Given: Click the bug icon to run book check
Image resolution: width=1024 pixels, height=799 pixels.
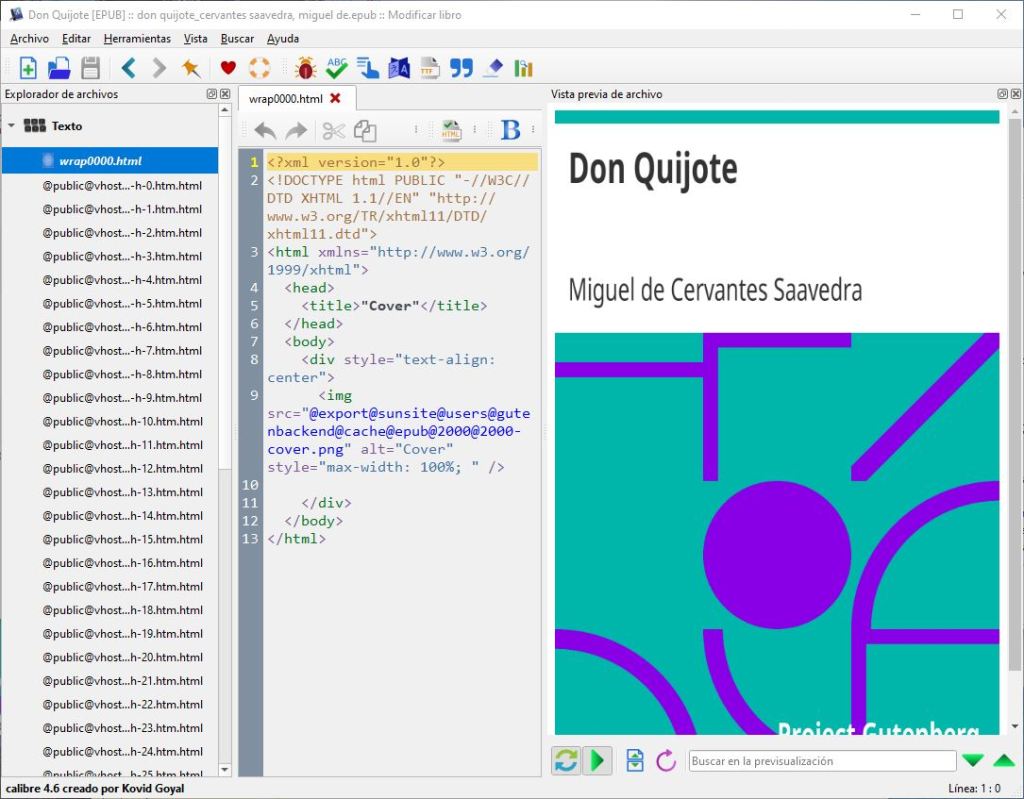Looking at the screenshot, I should (x=306, y=68).
